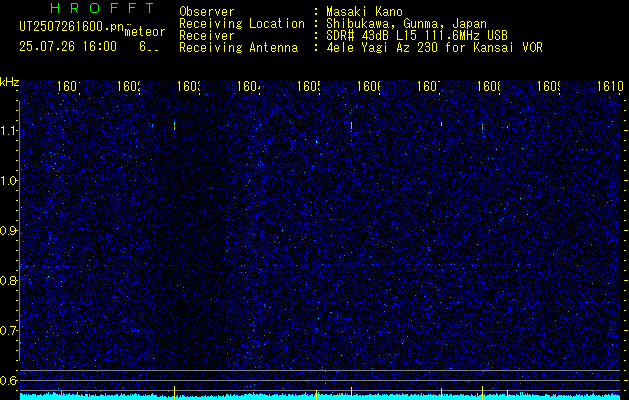Click the 1610 time axis label

[610, 86]
